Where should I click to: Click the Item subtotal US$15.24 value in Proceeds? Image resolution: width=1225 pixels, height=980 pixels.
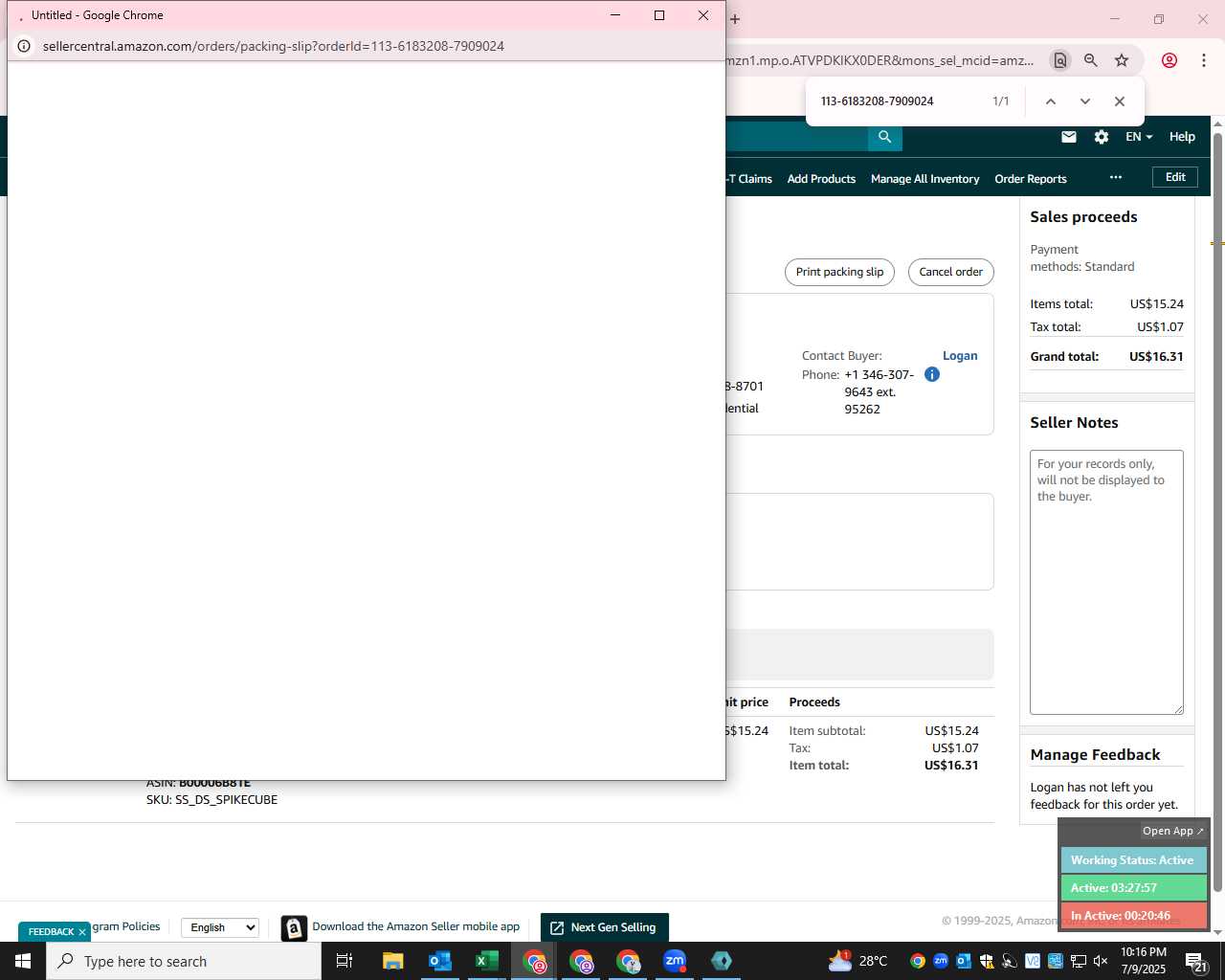(951, 731)
